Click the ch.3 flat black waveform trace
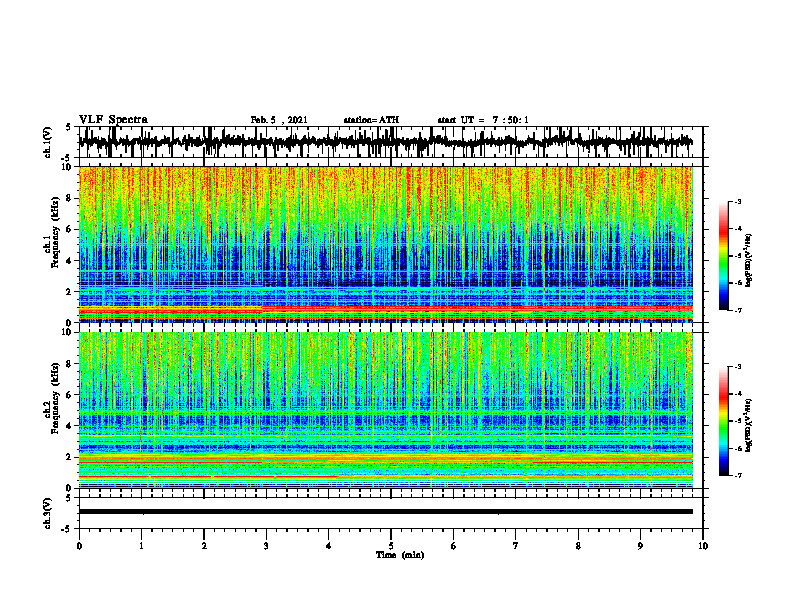 point(386,512)
